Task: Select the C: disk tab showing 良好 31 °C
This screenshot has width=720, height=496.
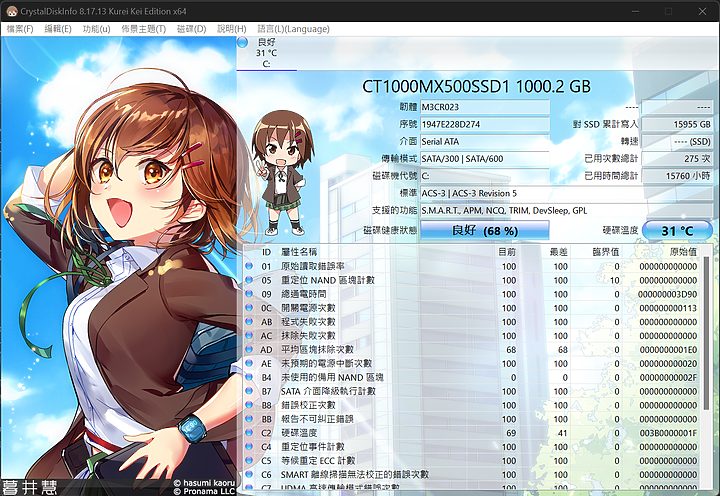Action: [266, 53]
